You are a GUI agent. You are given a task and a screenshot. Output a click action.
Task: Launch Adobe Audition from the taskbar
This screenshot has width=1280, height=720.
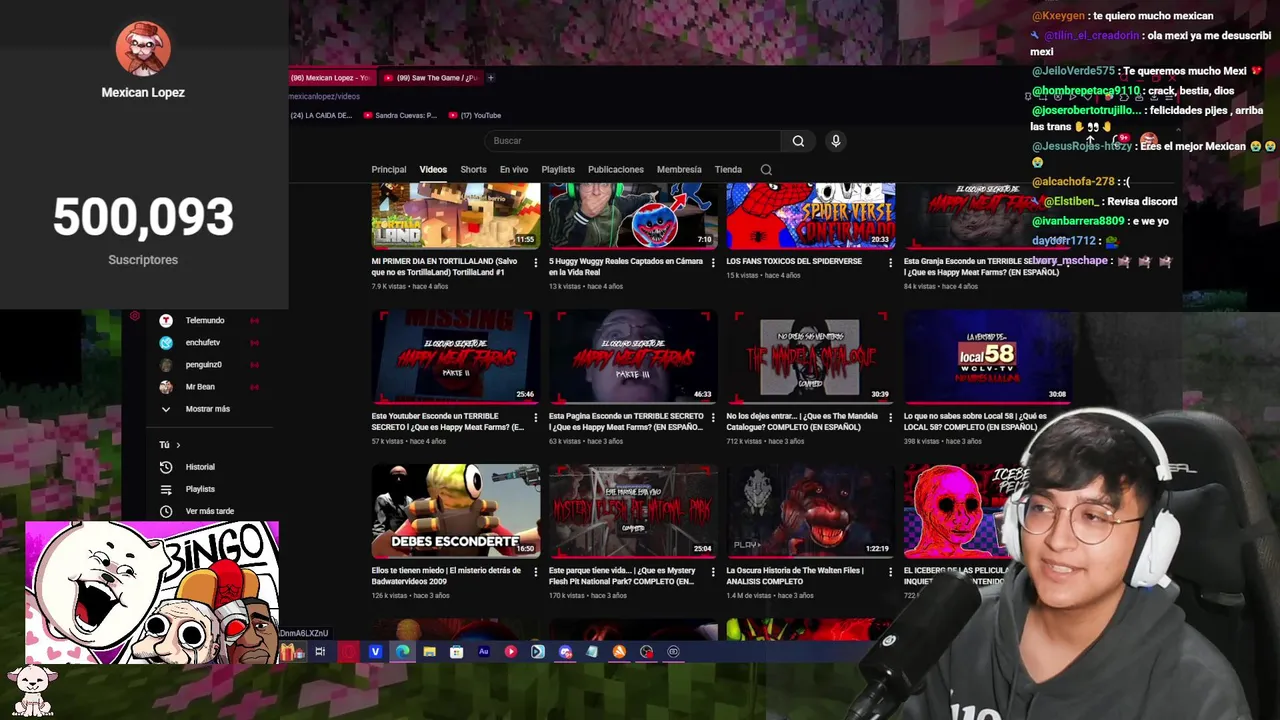[x=483, y=652]
